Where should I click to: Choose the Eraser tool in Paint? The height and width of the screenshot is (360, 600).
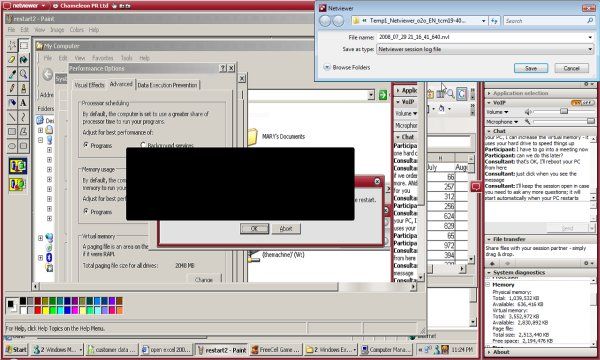pos(12,60)
